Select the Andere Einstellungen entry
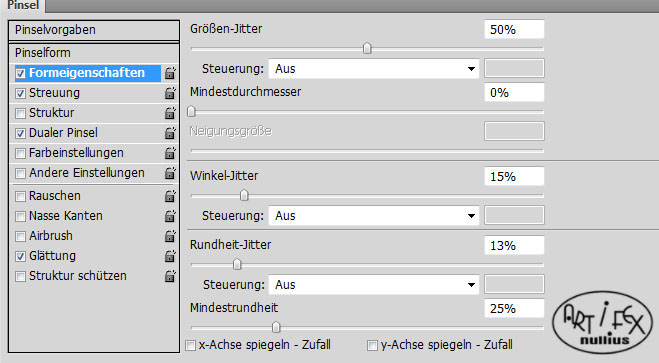The height and width of the screenshot is (363, 659). [x=87, y=173]
